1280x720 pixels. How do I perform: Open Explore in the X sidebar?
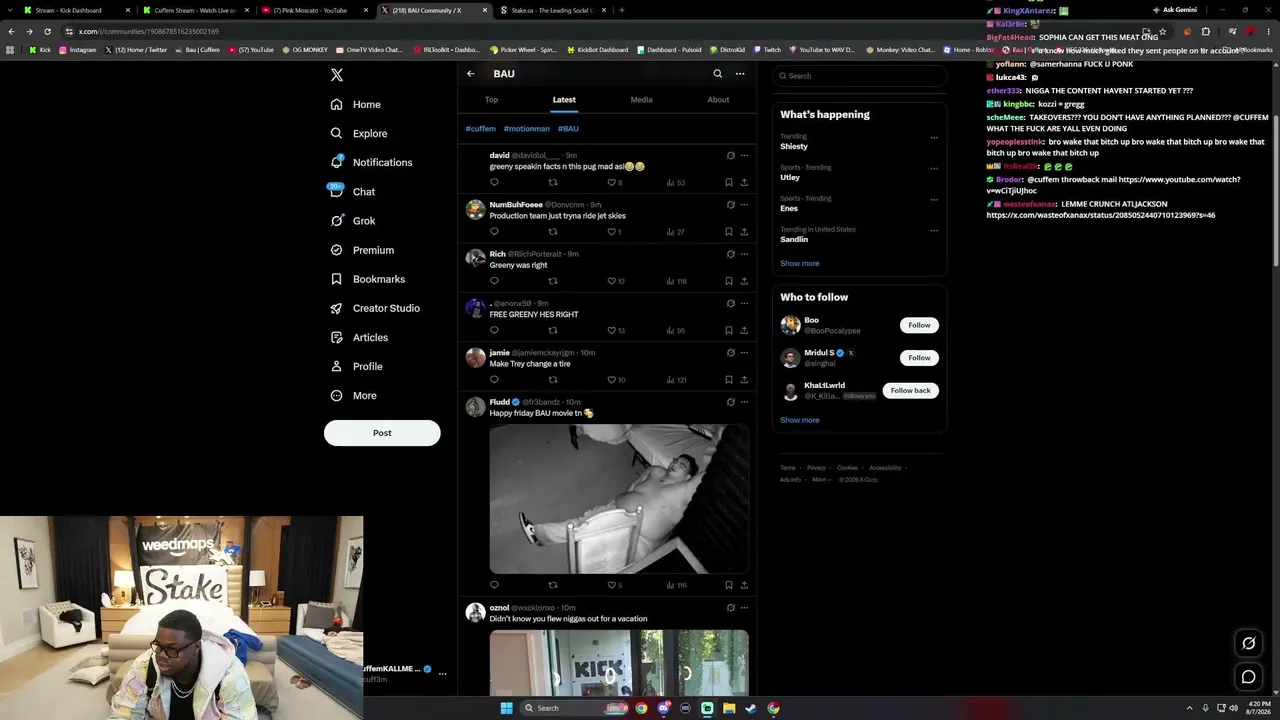coord(358,133)
